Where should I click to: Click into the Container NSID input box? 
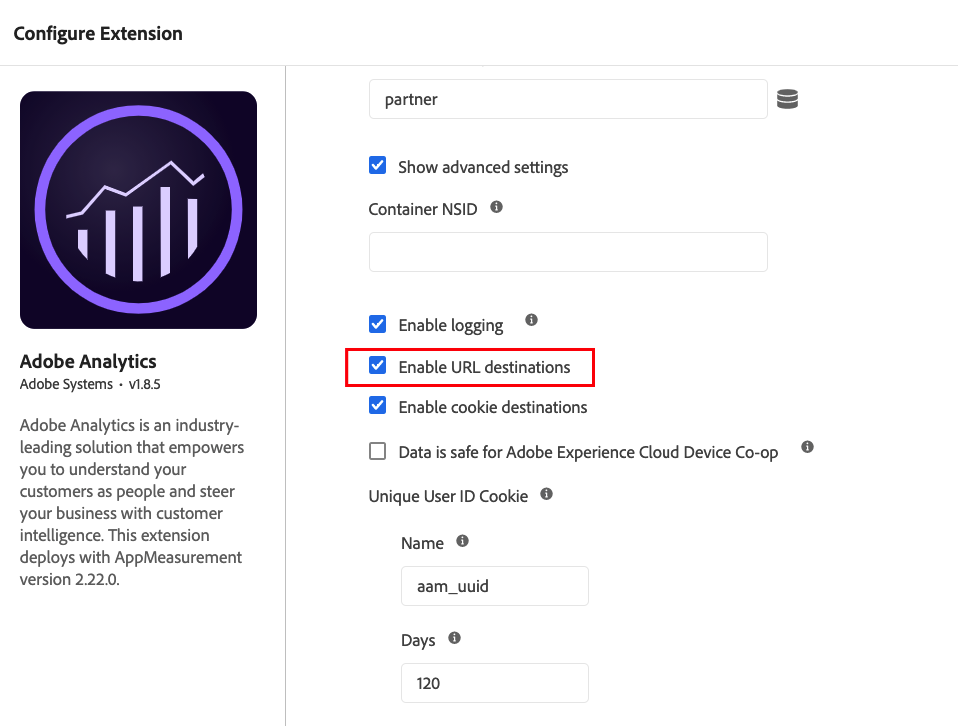(567, 252)
